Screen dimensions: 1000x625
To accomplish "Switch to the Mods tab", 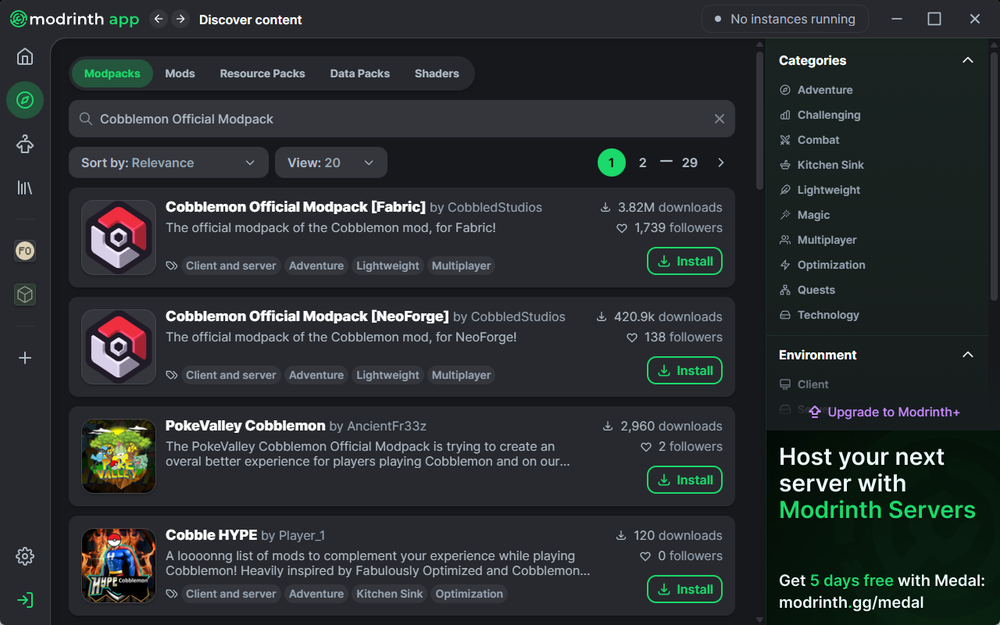I will 179,73.
